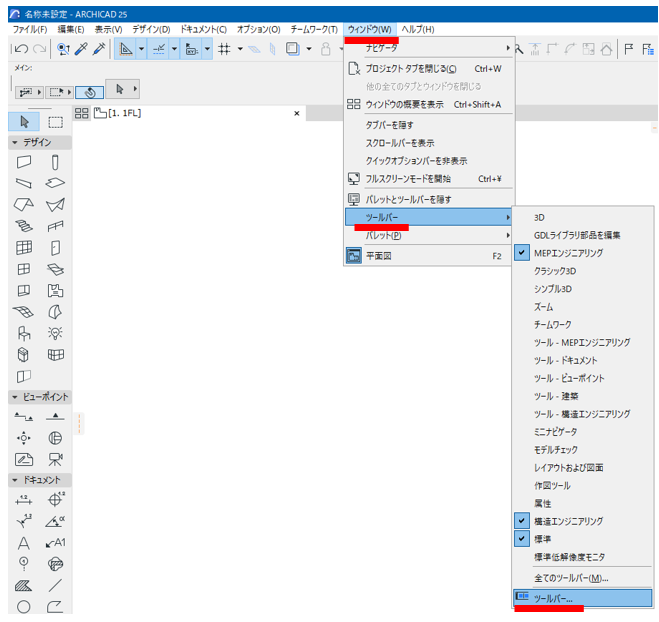Open the オプション(O) menu
The width and height of the screenshot is (659, 622).
point(258,29)
